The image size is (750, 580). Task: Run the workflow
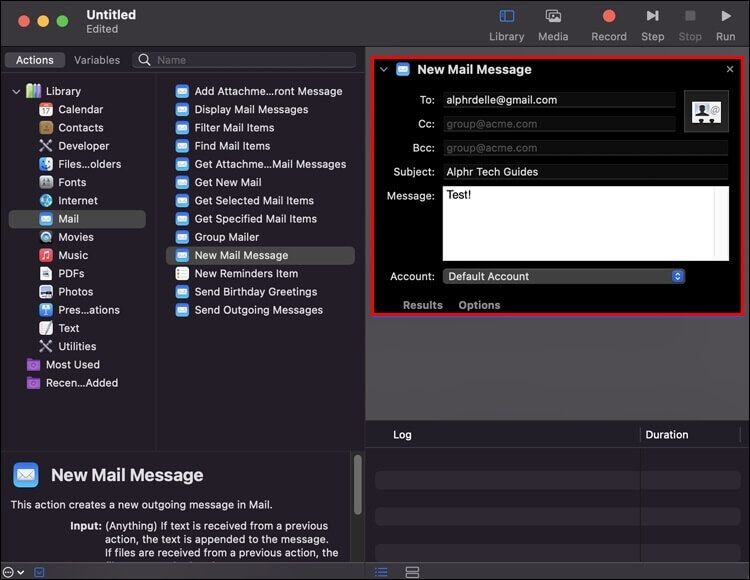click(725, 25)
